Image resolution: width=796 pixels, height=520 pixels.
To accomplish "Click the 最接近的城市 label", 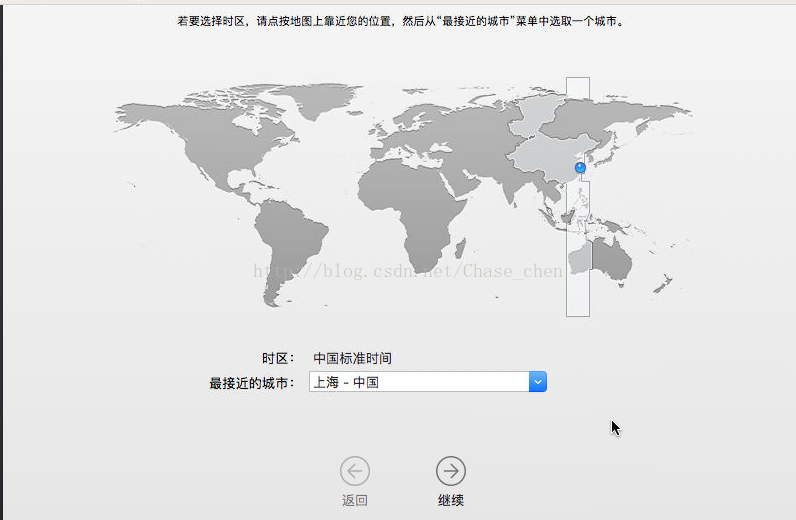I will (252, 383).
